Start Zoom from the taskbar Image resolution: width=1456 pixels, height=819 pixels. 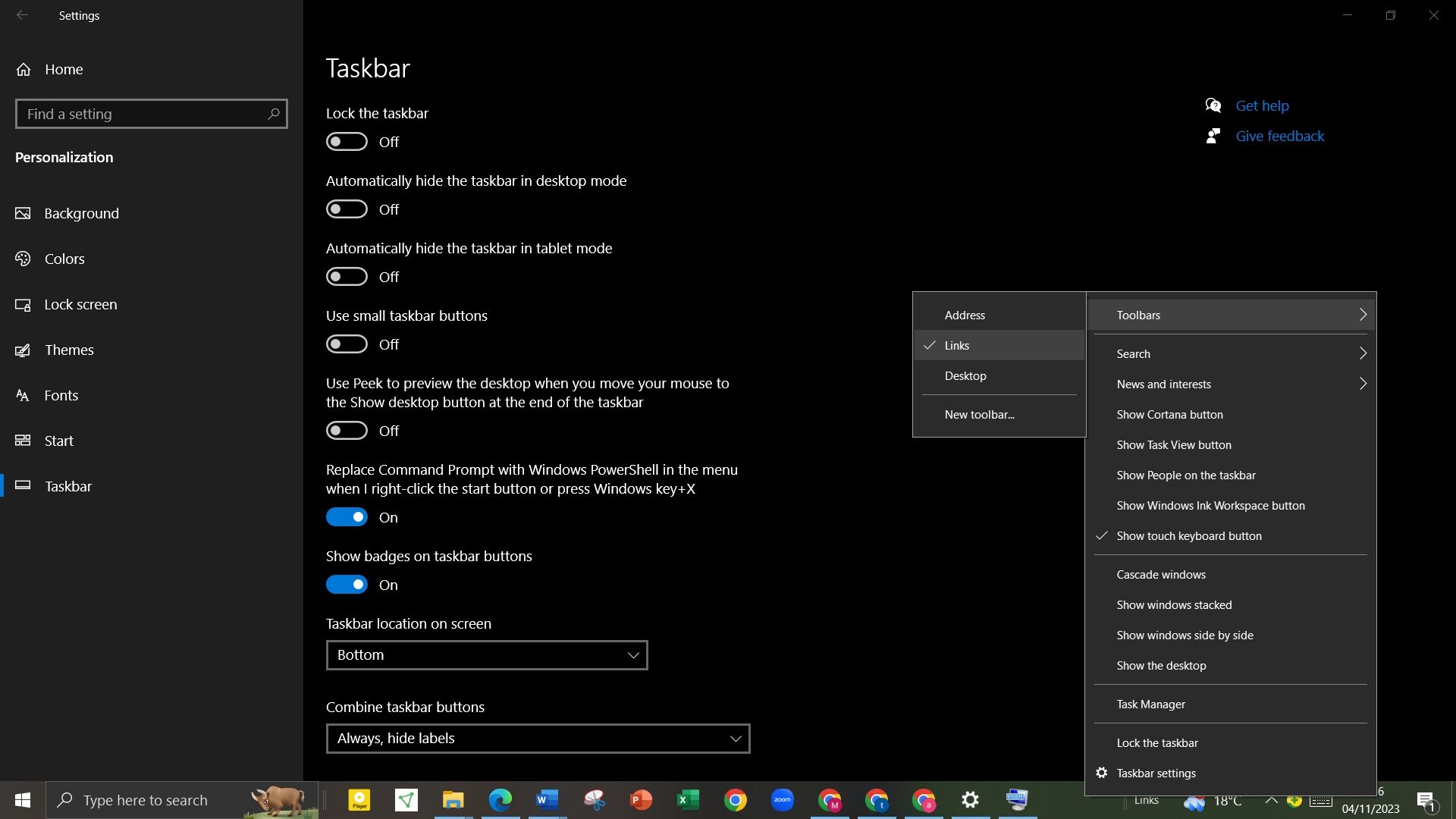[783, 799]
